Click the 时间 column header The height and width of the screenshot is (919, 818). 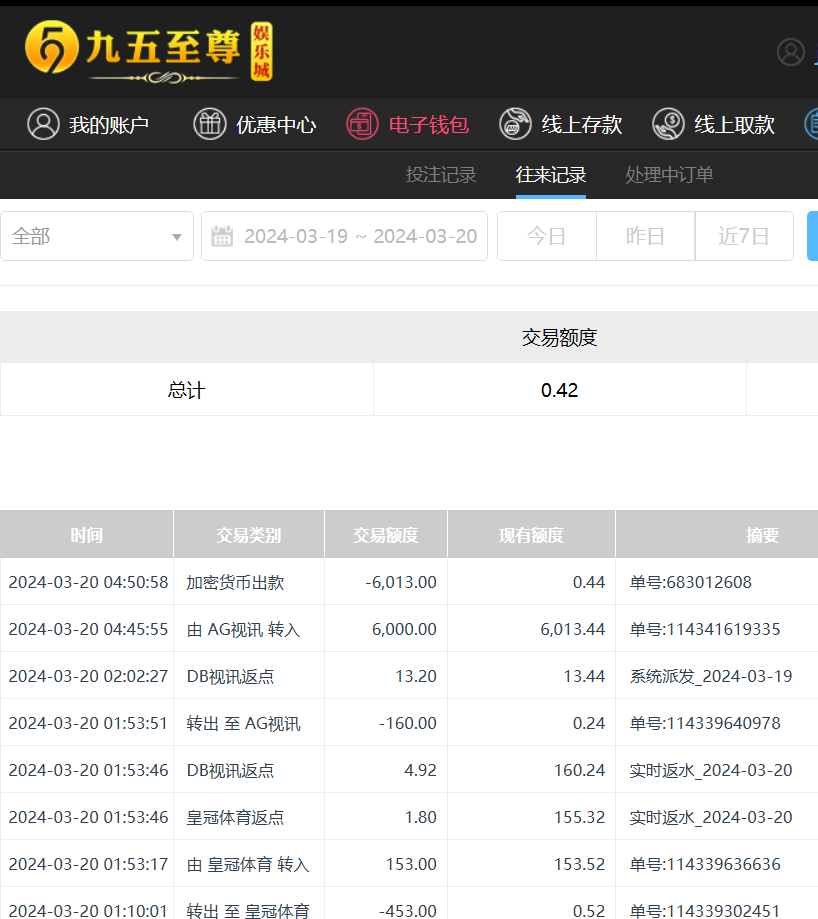[x=86, y=535]
